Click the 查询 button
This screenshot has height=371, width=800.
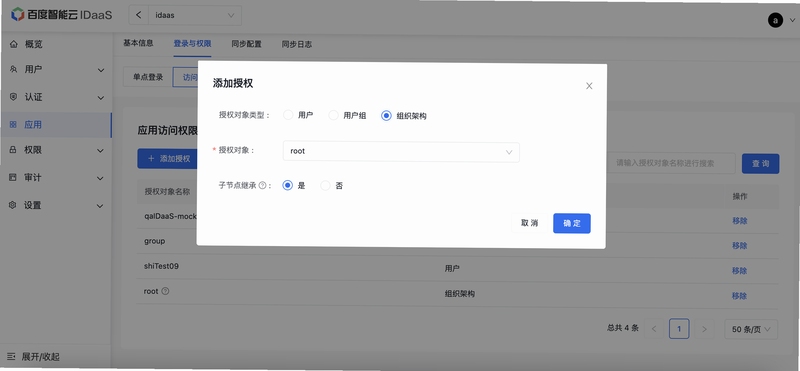(760, 163)
